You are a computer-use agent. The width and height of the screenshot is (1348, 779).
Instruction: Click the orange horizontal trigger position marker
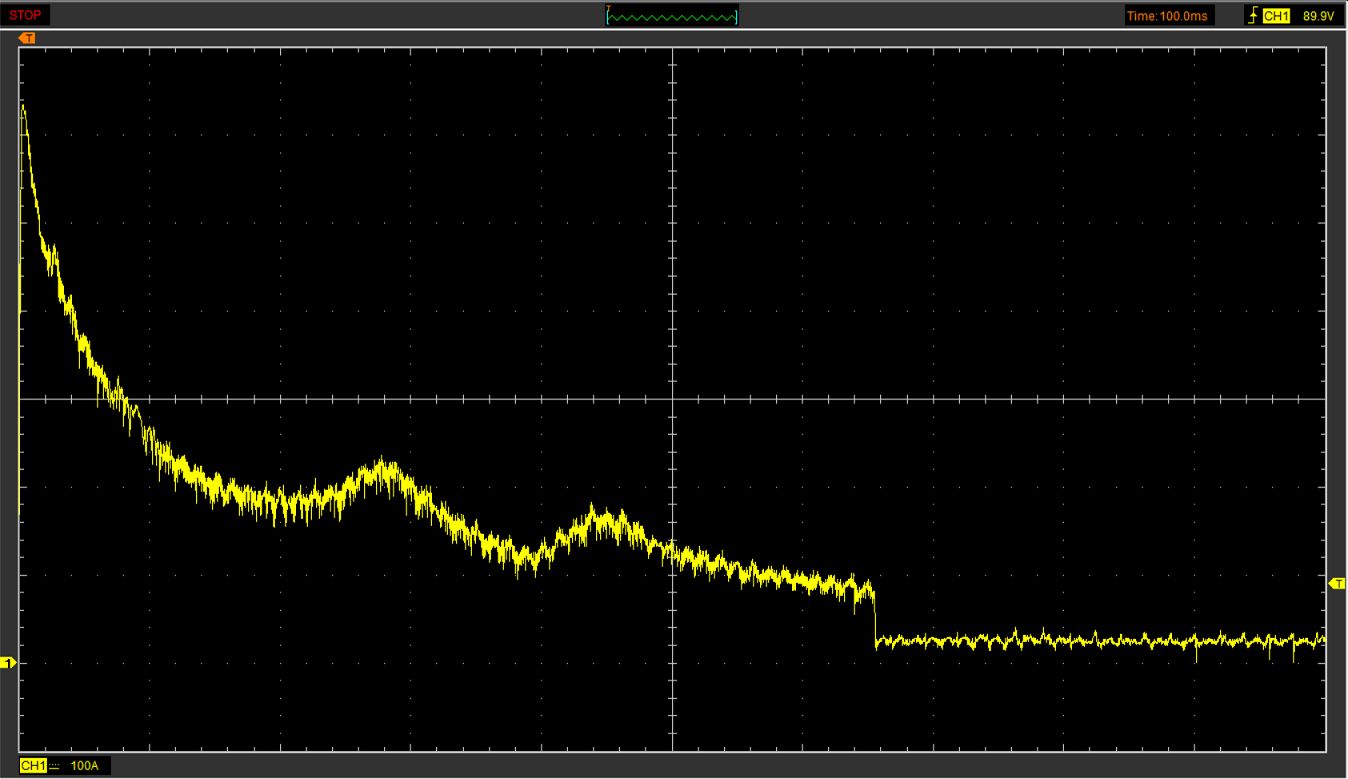pyautogui.click(x=28, y=38)
